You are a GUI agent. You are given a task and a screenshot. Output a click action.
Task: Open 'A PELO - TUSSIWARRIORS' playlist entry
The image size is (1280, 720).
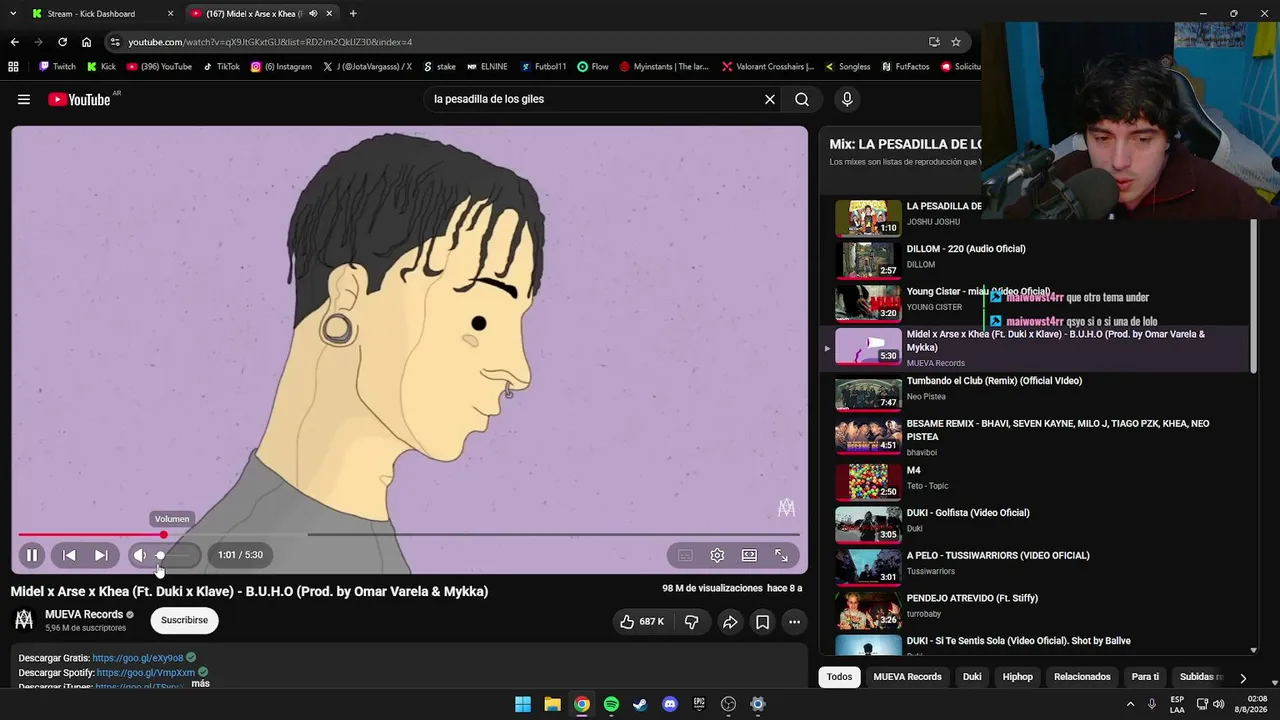coord(1036,566)
